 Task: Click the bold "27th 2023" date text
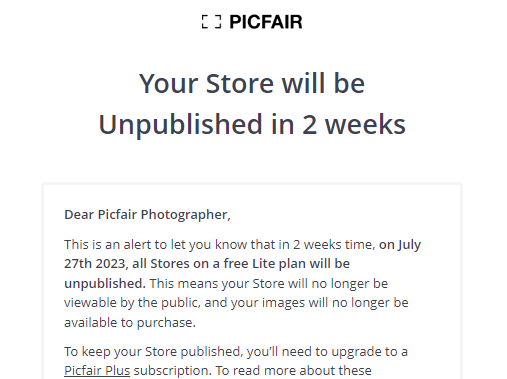94,264
